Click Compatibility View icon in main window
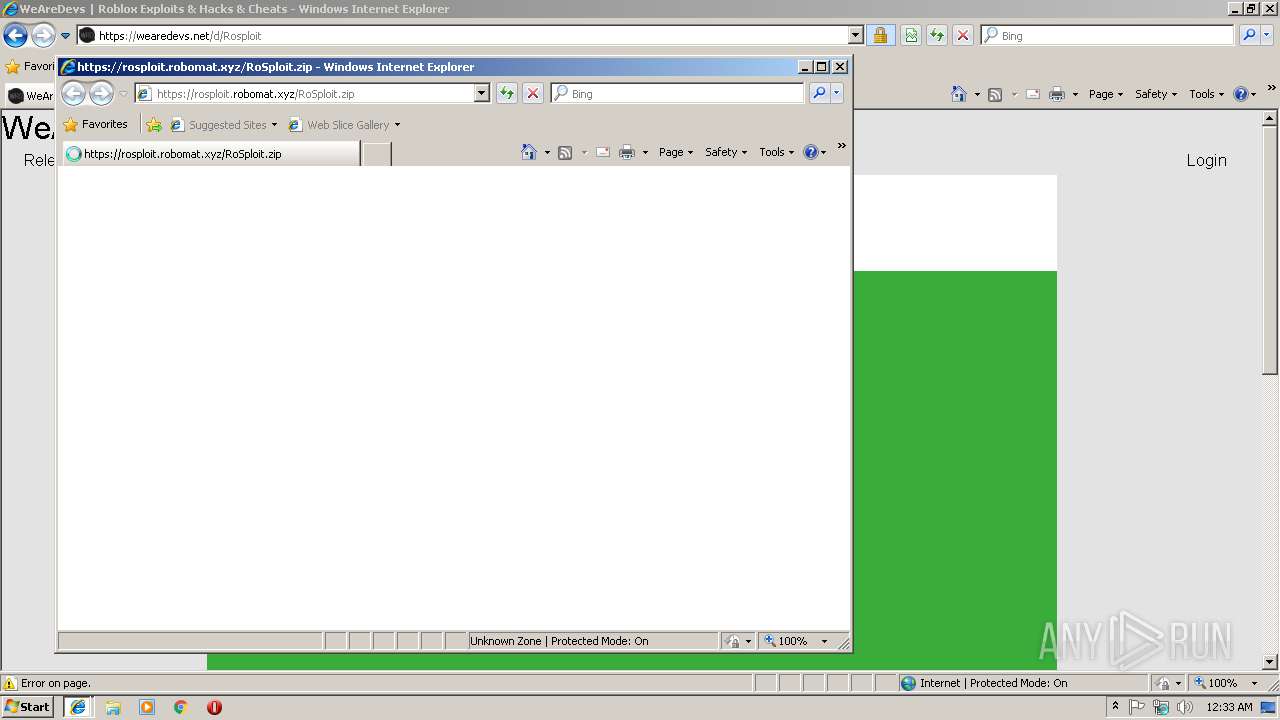 point(911,35)
